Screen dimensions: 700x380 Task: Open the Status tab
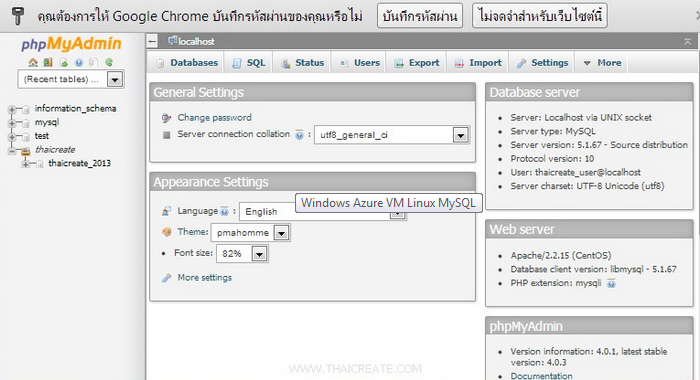[302, 63]
